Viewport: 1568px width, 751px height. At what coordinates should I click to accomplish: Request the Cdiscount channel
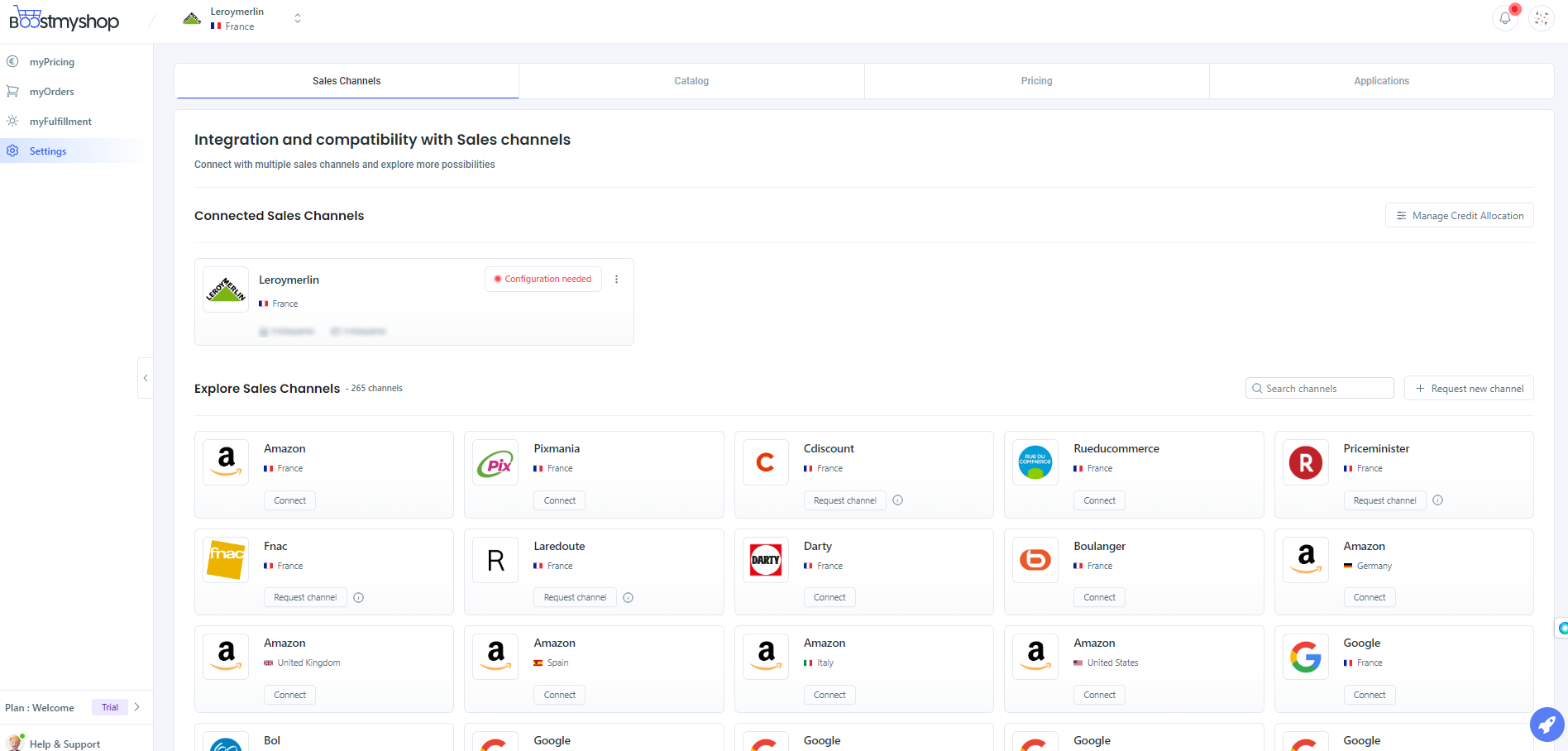(844, 500)
